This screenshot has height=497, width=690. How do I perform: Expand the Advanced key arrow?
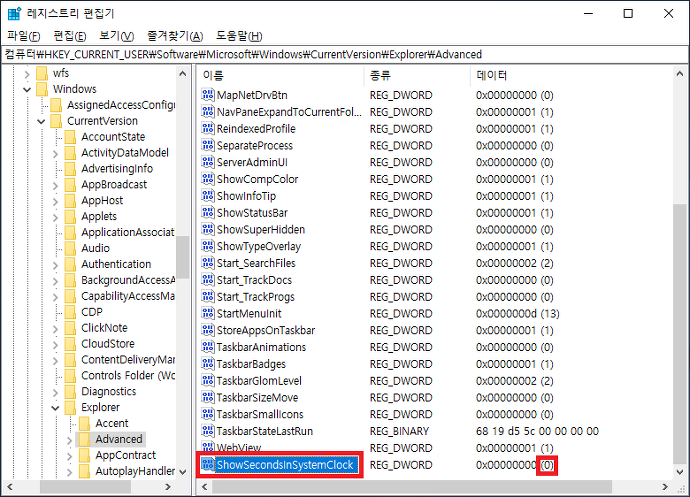[70, 439]
